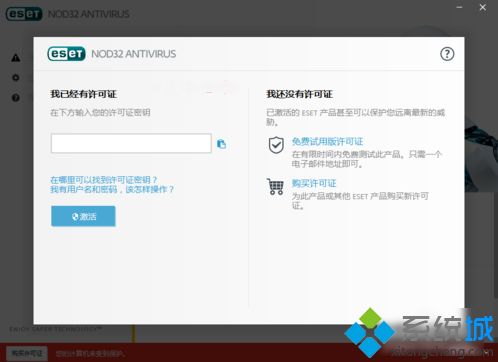The image size is (498, 362).
Task: Paste license key using clipboard icon
Action: 221,144
